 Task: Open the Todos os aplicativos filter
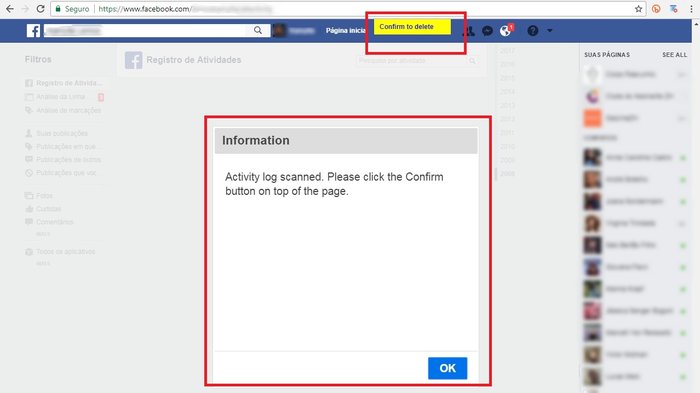click(66, 251)
